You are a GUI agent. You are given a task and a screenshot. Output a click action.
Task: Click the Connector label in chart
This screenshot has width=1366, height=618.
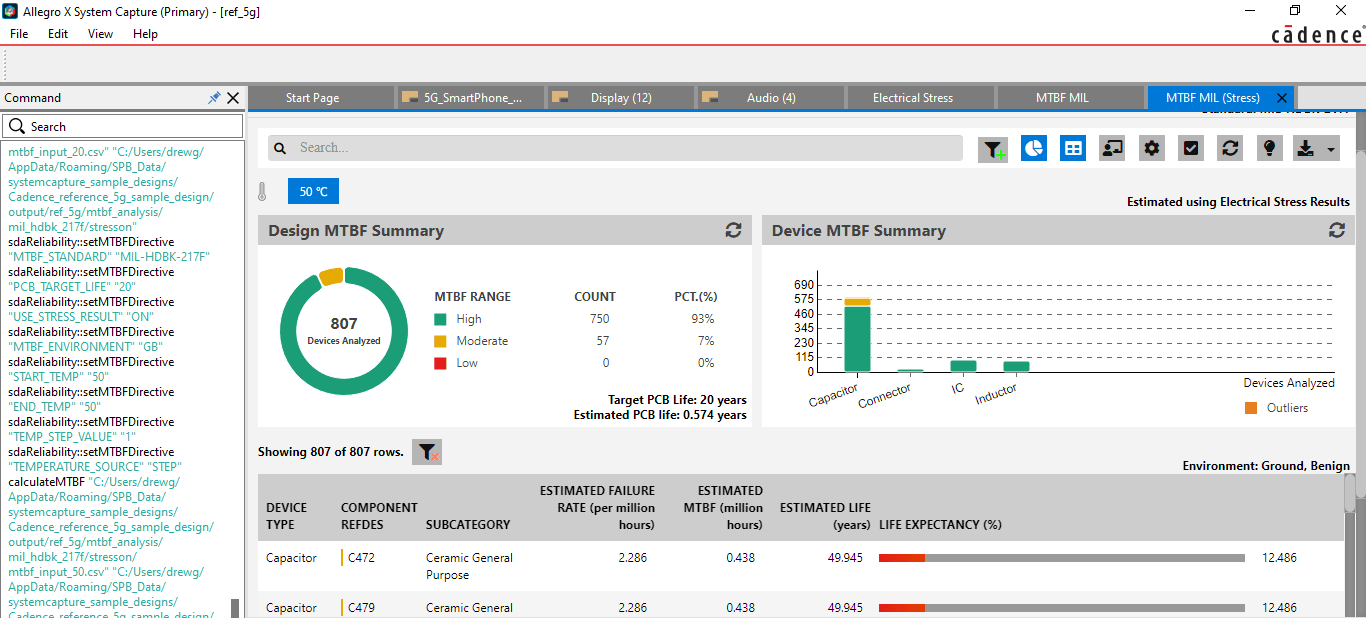pyautogui.click(x=884, y=397)
